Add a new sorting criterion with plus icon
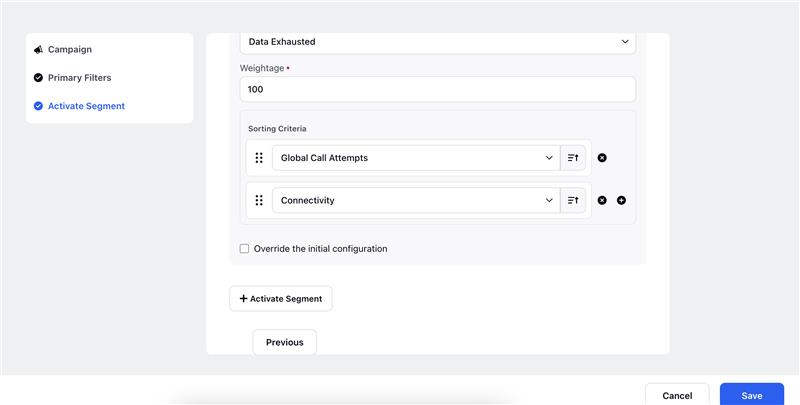This screenshot has height=405, width=800. pyautogui.click(x=621, y=200)
